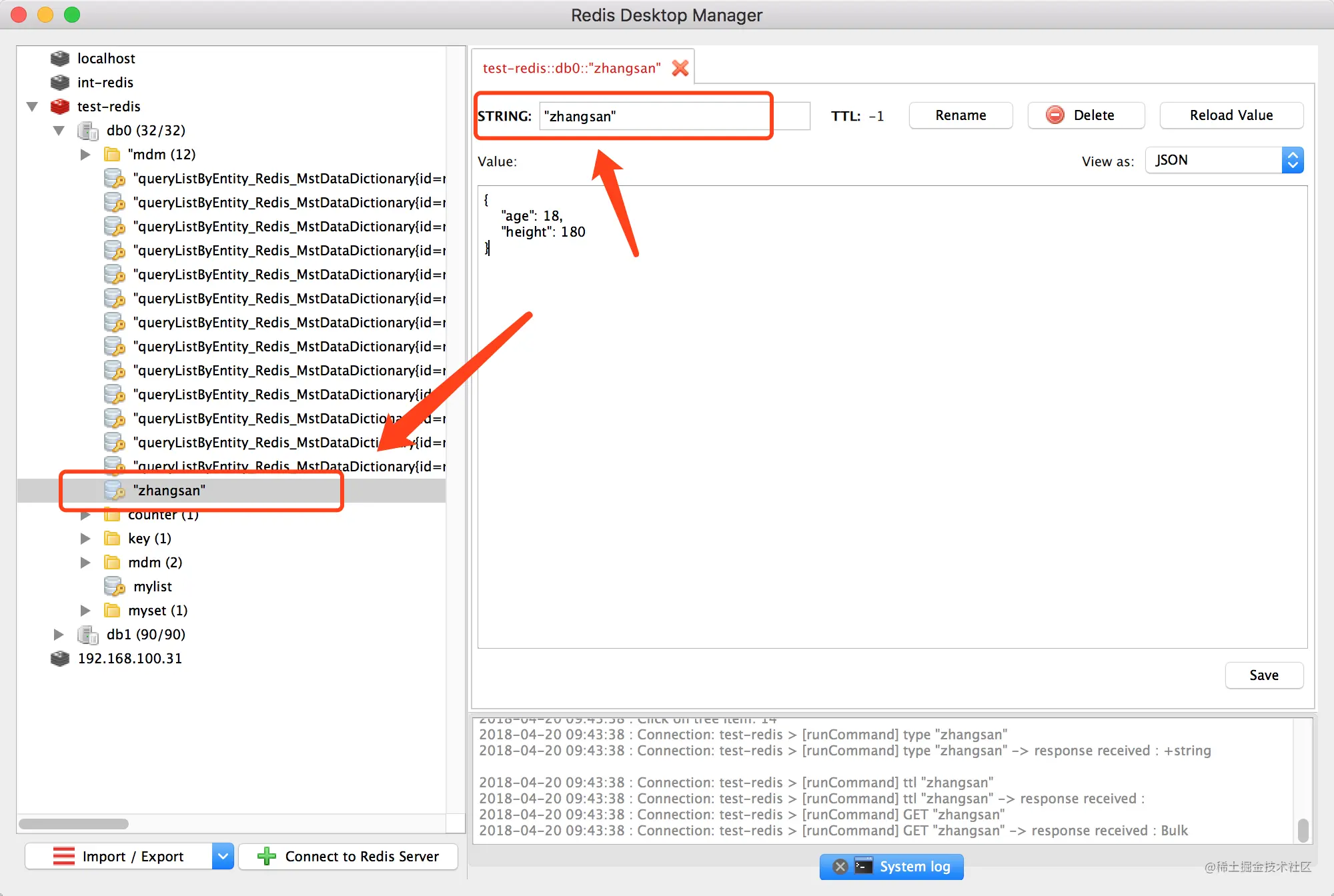Click the db0 database icon
The width and height of the screenshot is (1334, 896).
88,131
